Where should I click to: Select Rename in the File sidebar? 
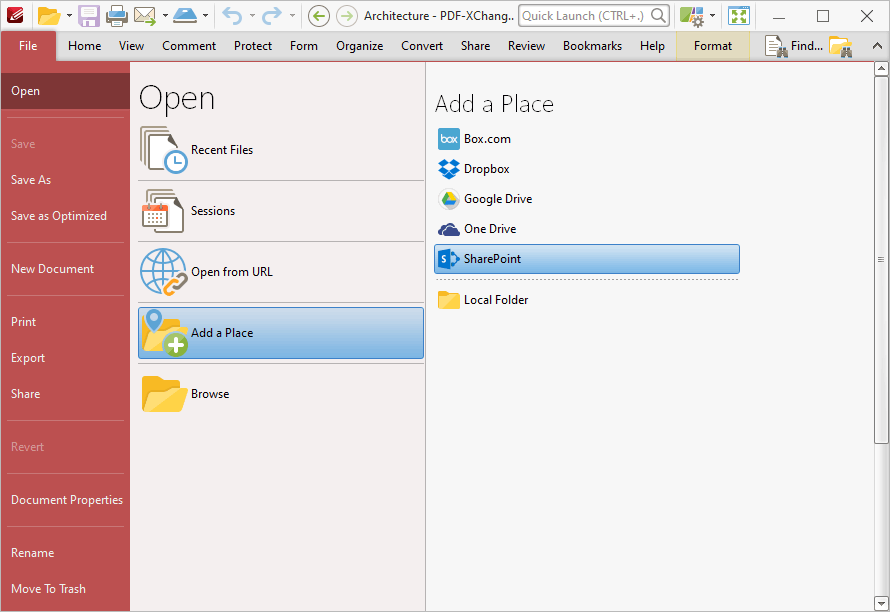[x=65, y=553]
